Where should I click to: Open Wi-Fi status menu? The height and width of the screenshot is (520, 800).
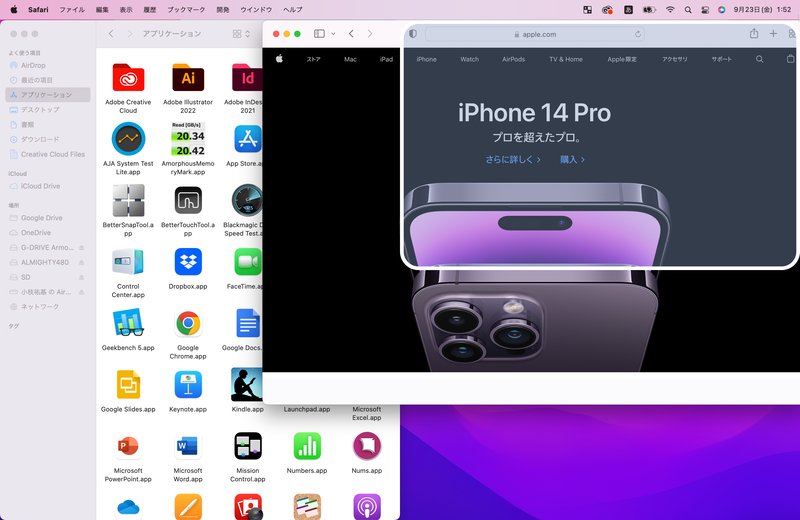pyautogui.click(x=670, y=10)
